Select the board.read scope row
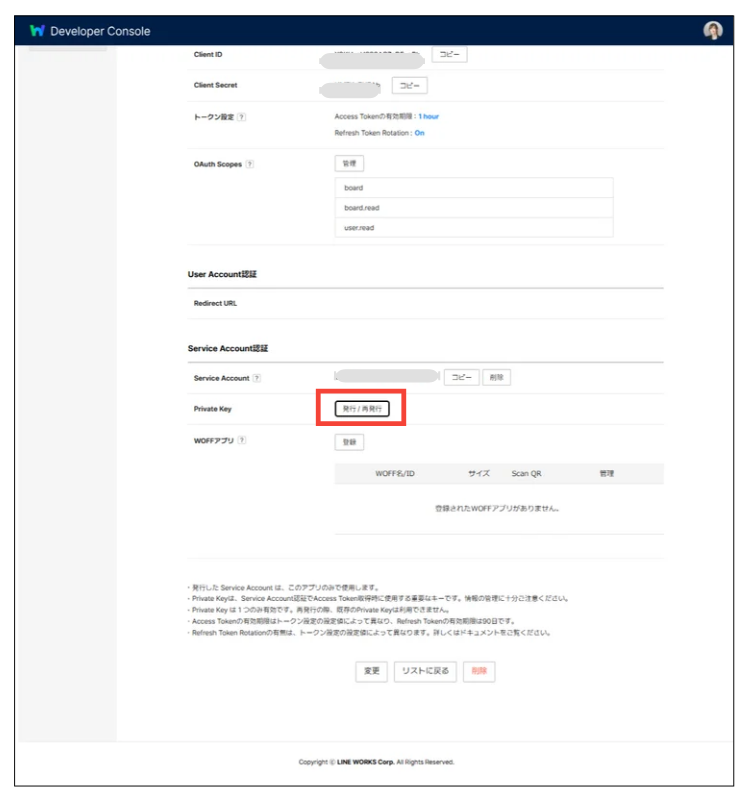 pyautogui.click(x=473, y=208)
